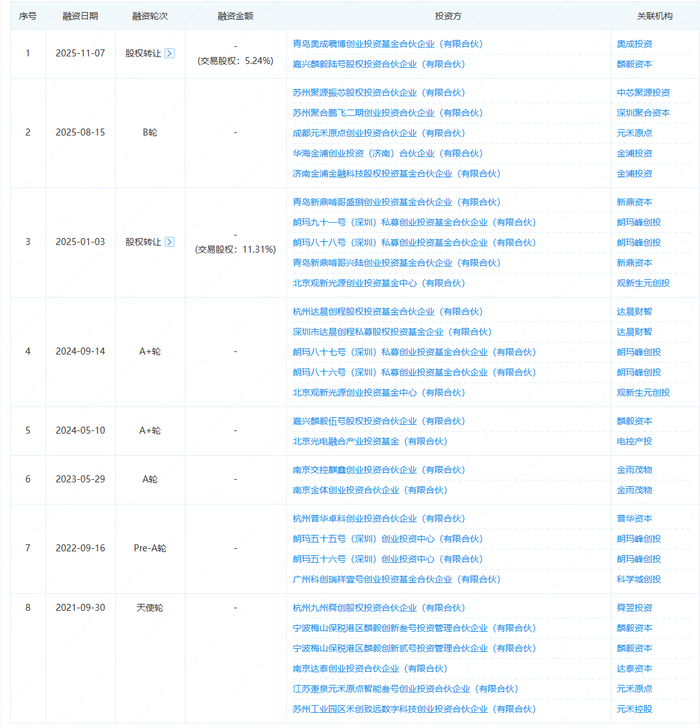
Task: Open 杭州达晨创程股权投资基金合伙企业 link
Action: [x=388, y=312]
